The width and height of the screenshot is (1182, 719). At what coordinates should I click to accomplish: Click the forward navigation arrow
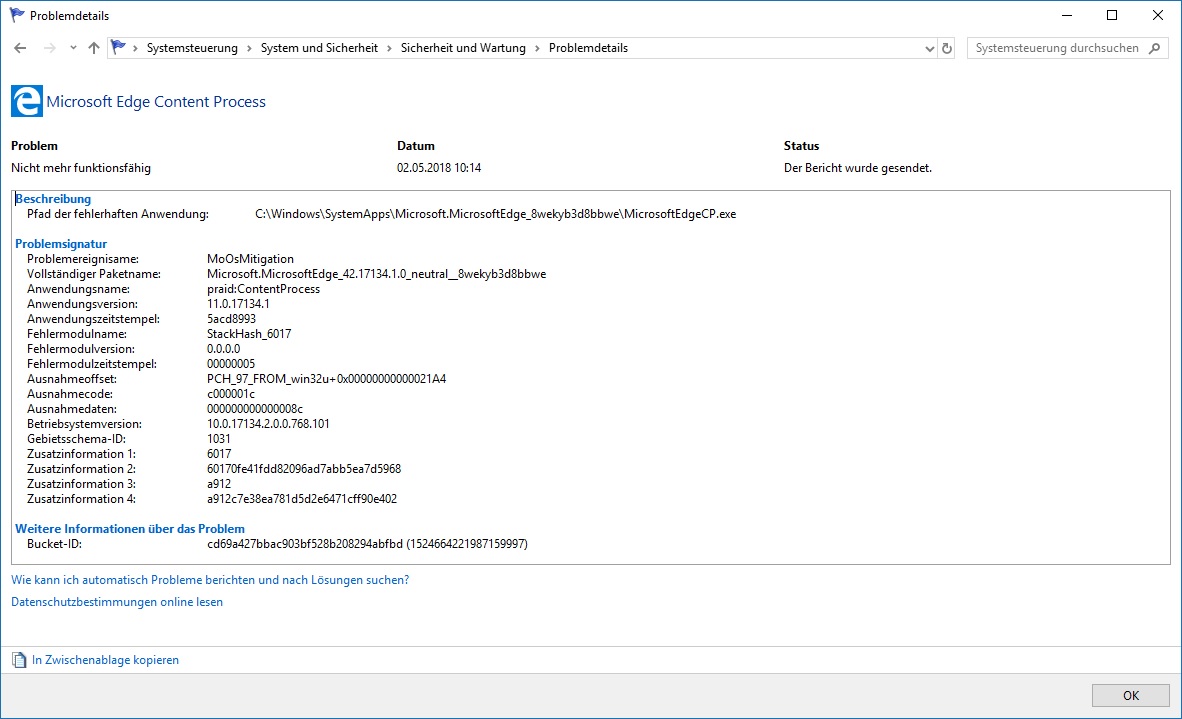pyautogui.click(x=50, y=48)
